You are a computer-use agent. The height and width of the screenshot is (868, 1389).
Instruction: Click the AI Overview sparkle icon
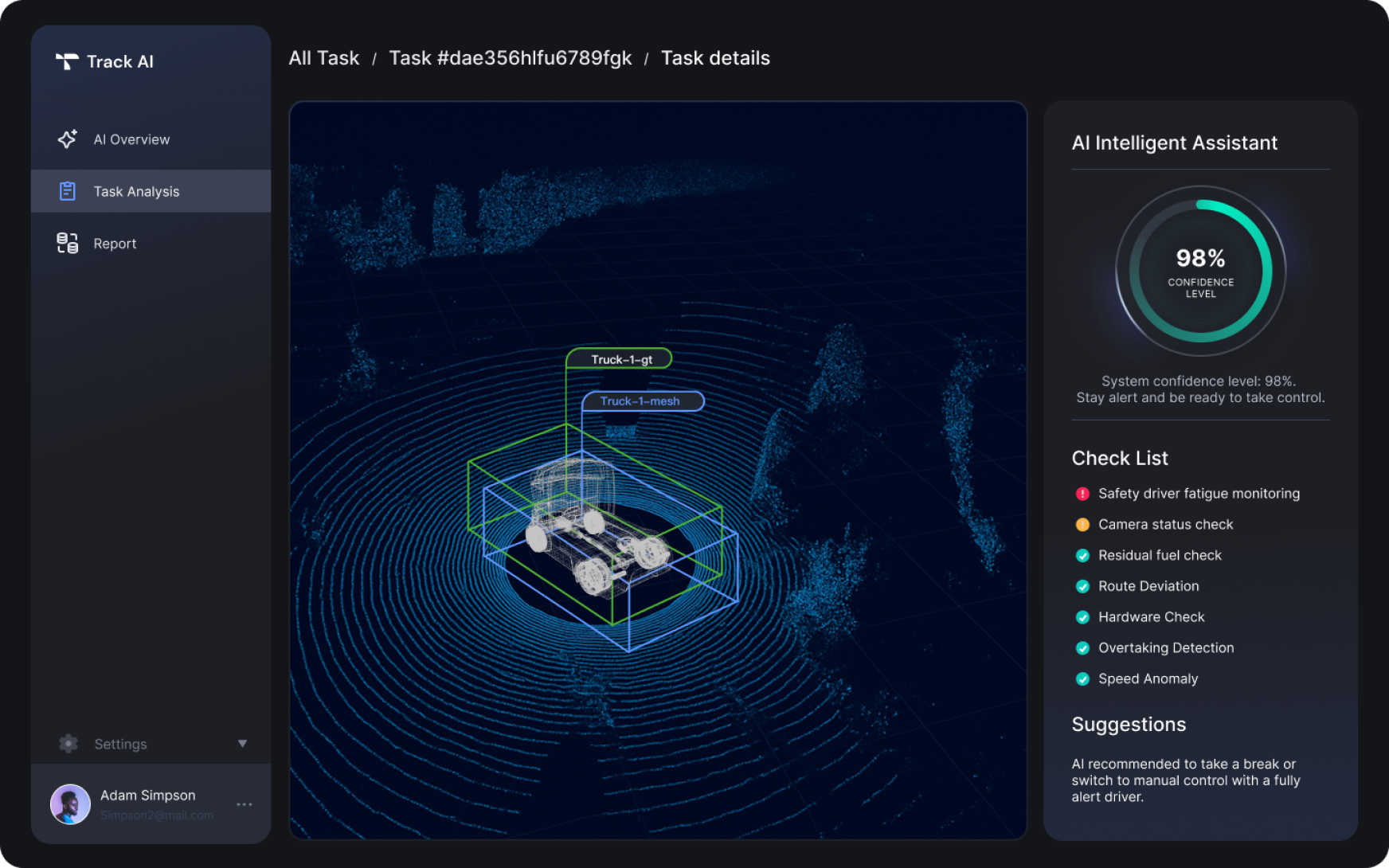[68, 139]
